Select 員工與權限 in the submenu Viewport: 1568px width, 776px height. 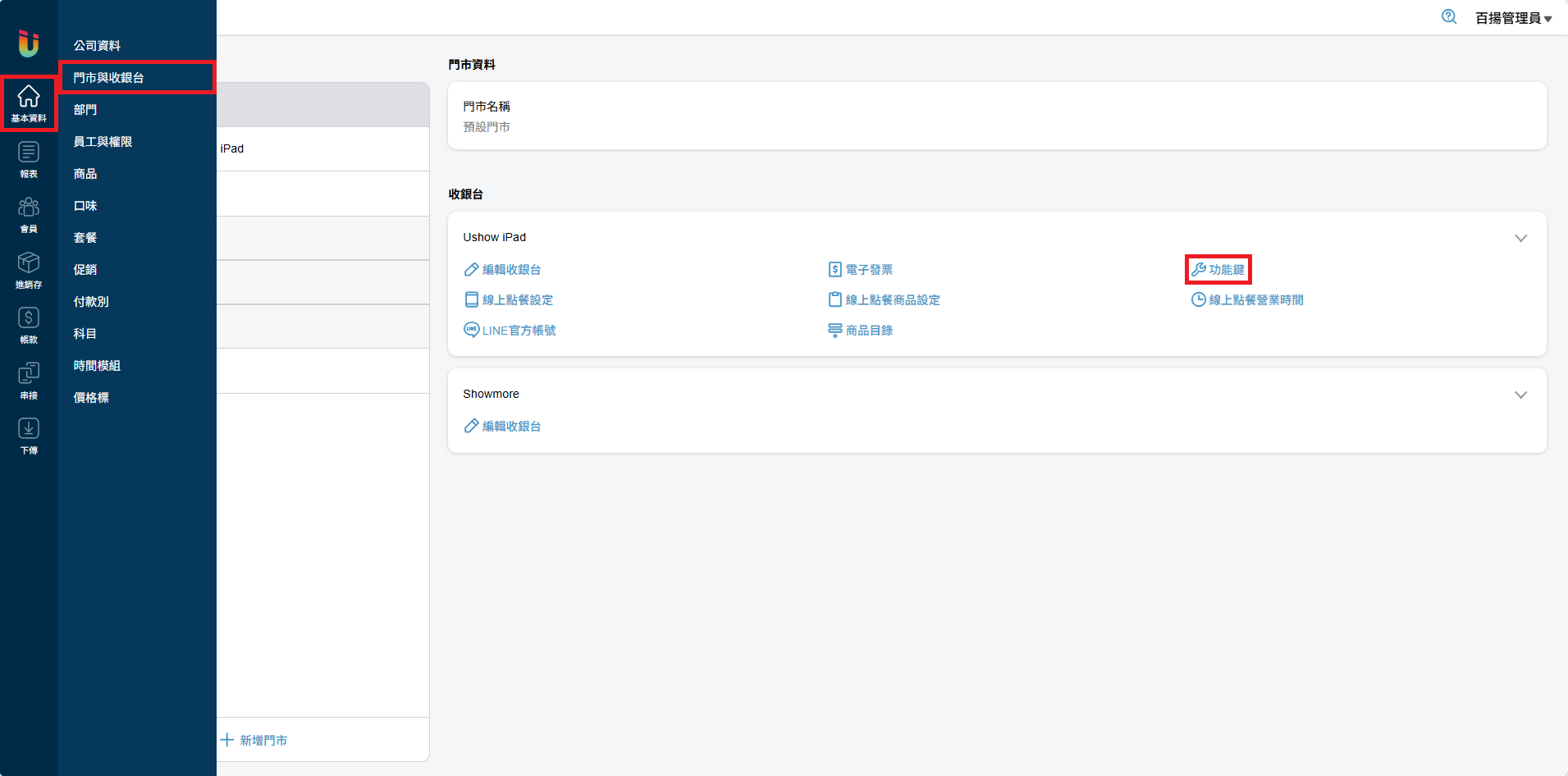[103, 142]
